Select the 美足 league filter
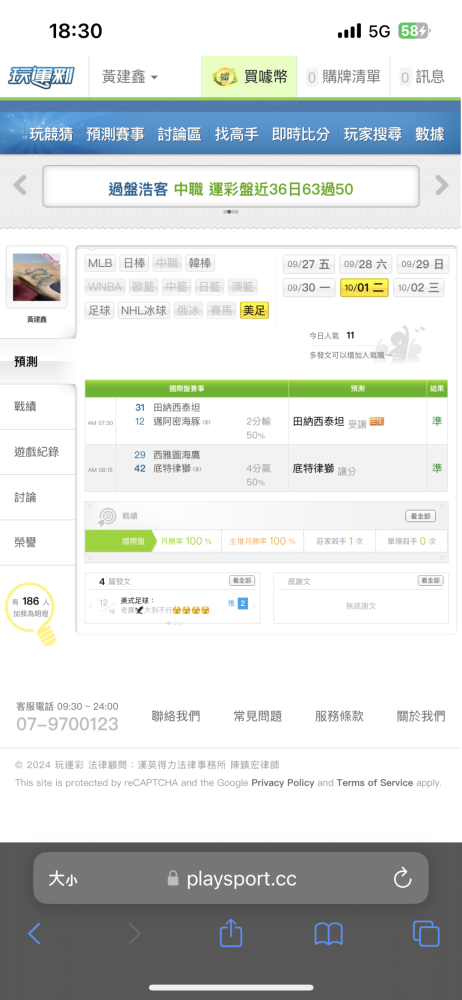The width and height of the screenshot is (462, 1000). point(254,311)
